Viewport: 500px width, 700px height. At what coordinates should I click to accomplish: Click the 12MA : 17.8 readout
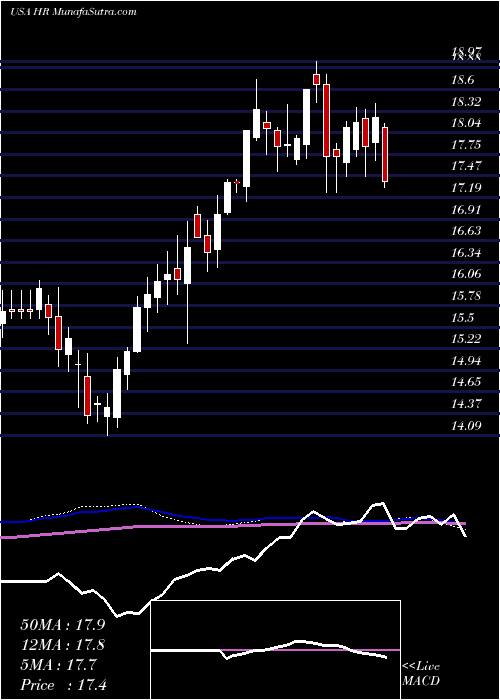point(65,645)
